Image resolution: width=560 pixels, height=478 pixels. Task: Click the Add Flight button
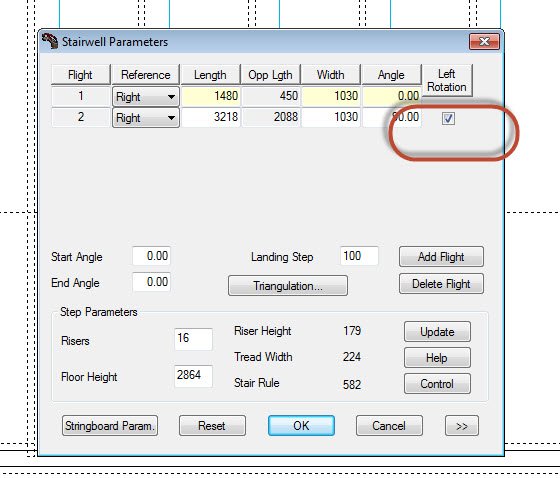(441, 257)
